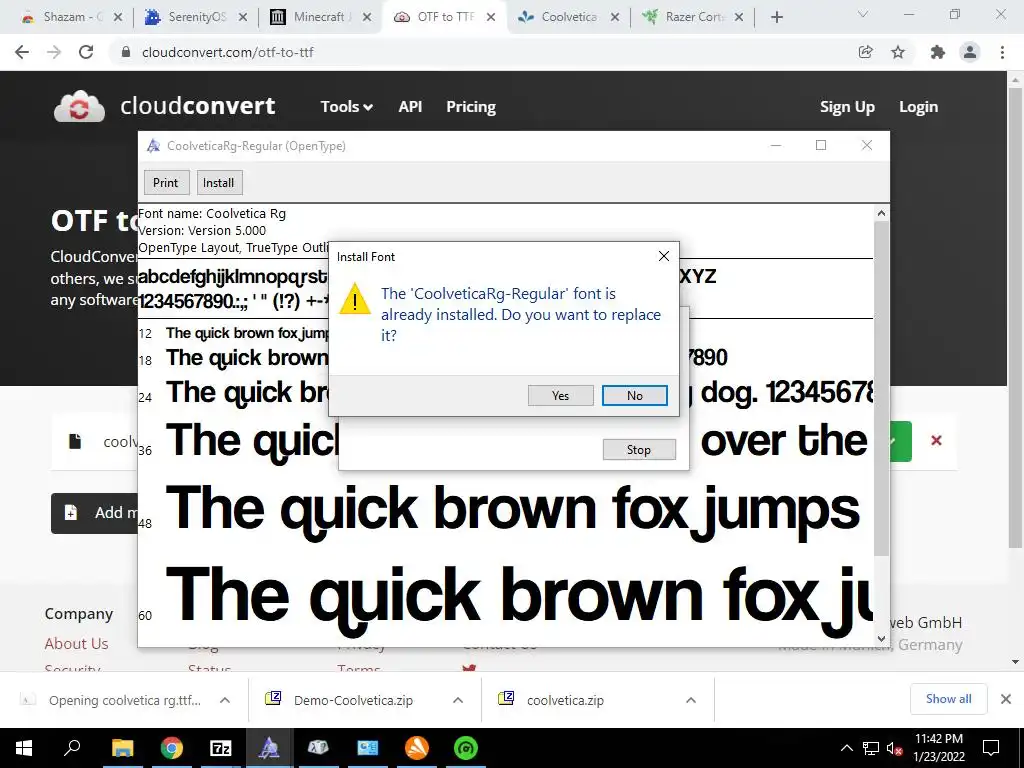
Task: Open 7-Zip from the taskbar
Action: tap(221, 748)
